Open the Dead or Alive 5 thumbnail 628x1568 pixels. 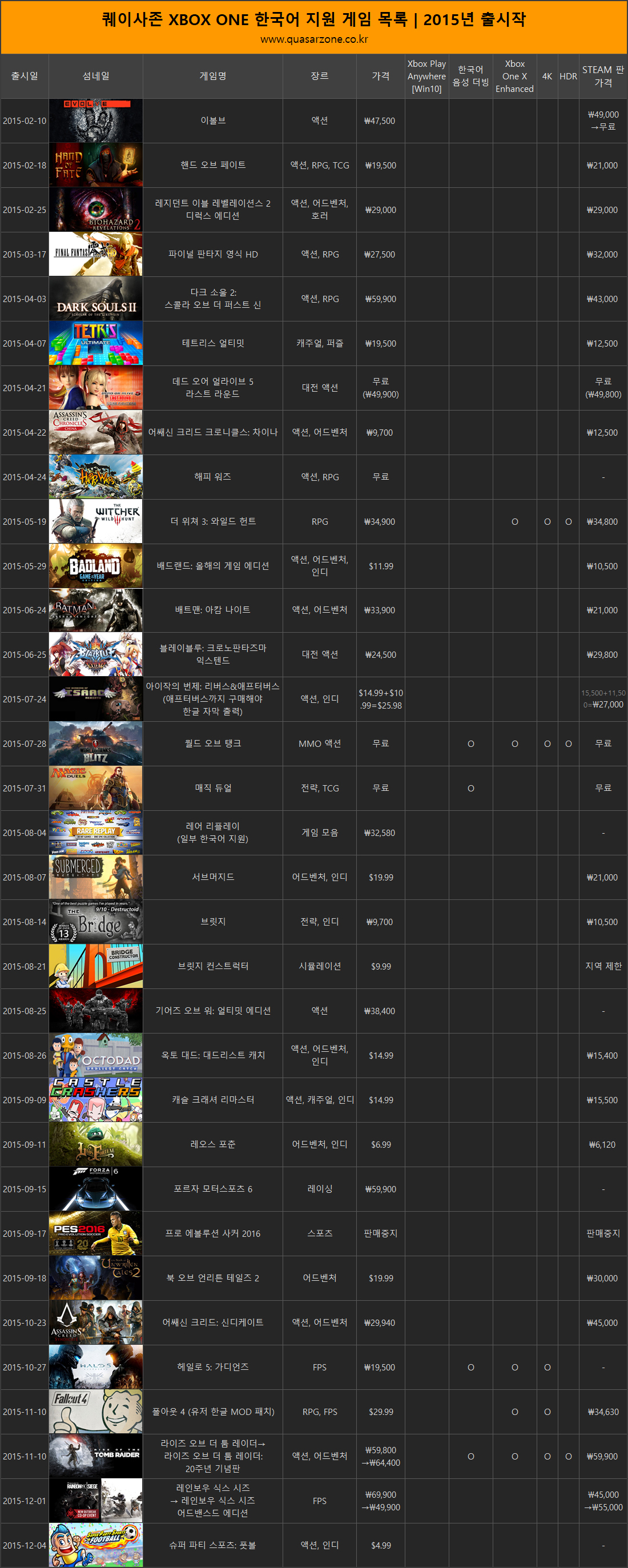click(96, 388)
